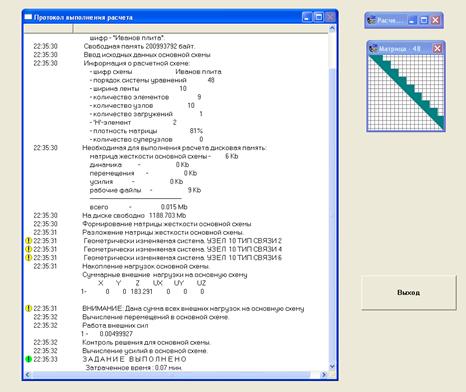Click the first column header of the log

pos(48,29)
